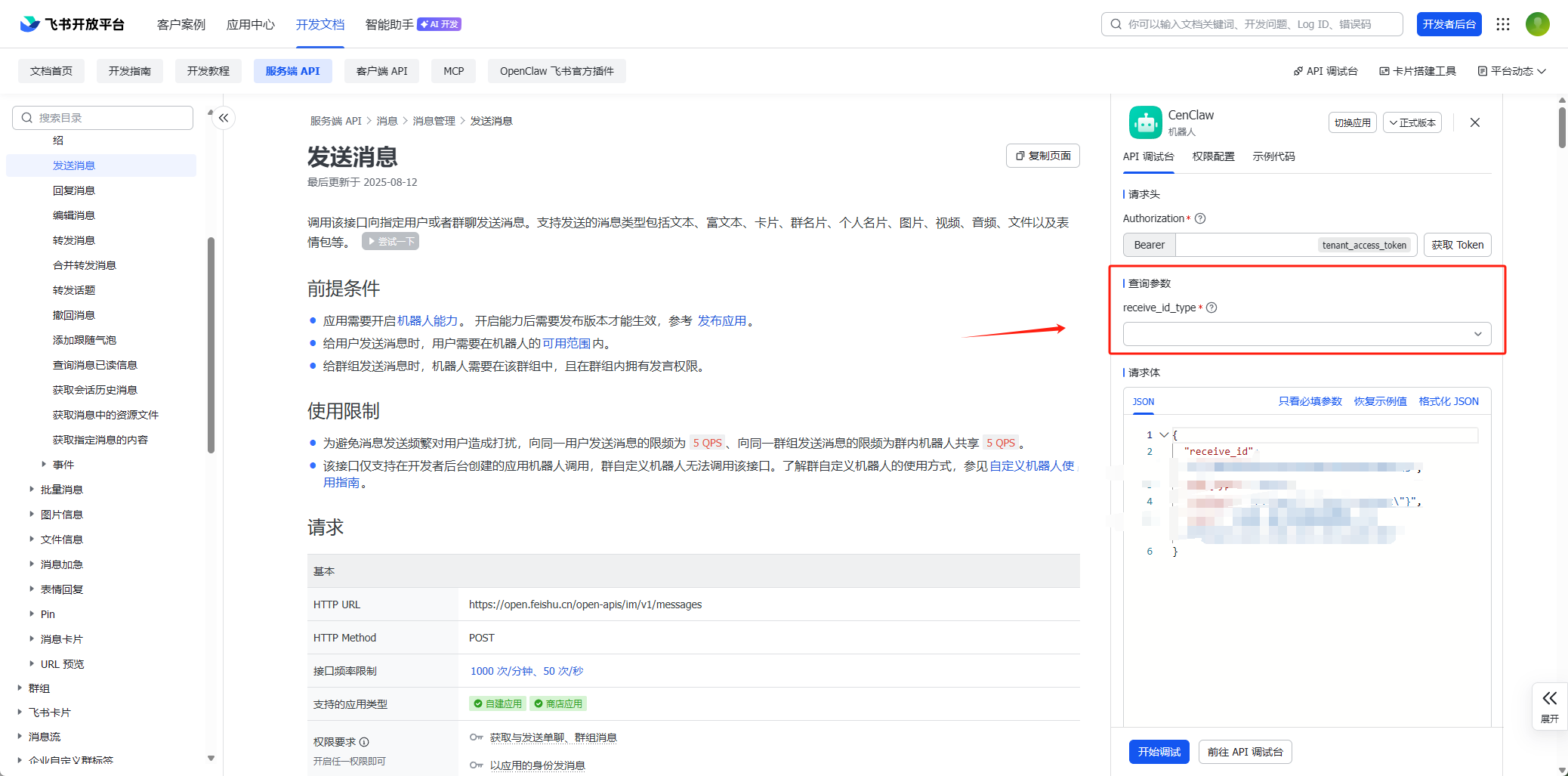Open the 发布应用 link

721,321
